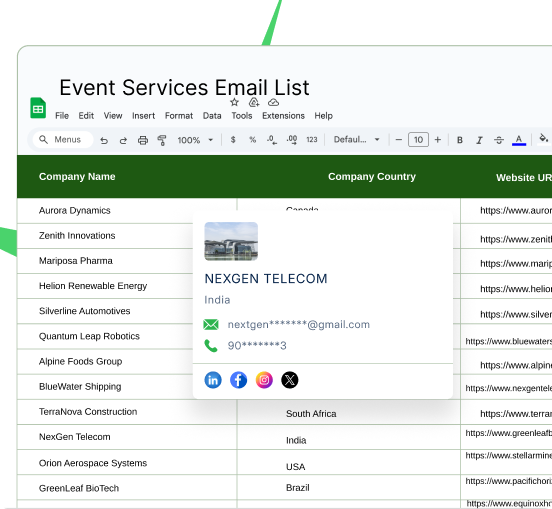
Task: Open more number formats 123
Action: pos(312,140)
